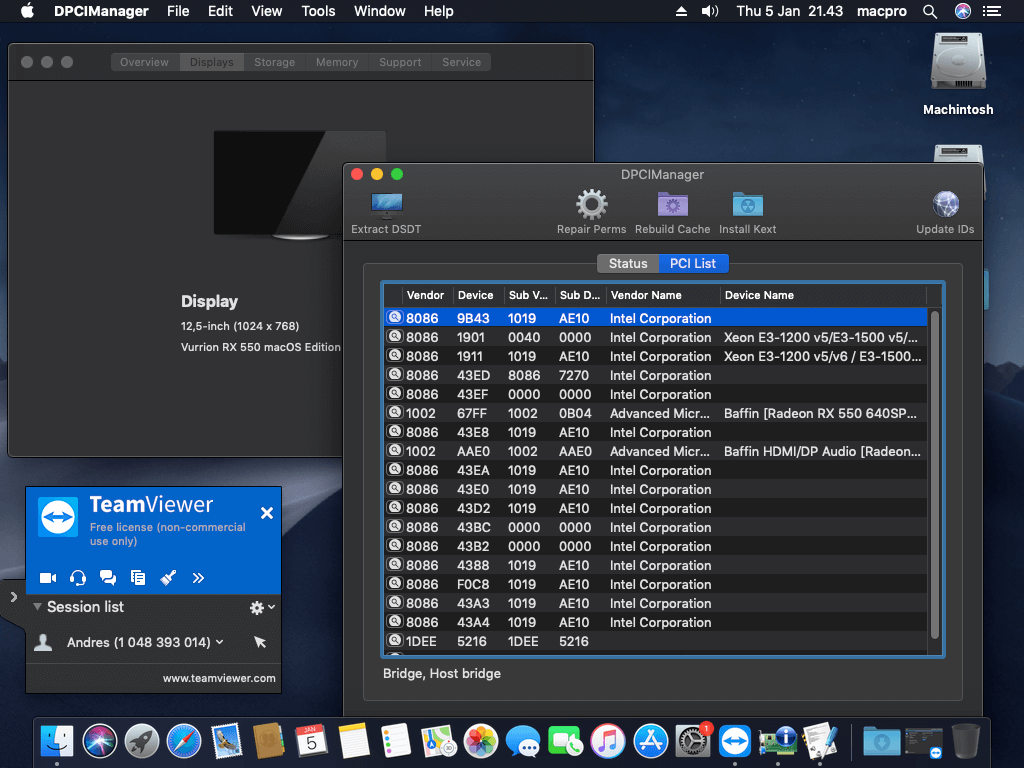The image size is (1024, 768).
Task: Open the www.teamviewer.com link
Action: (219, 678)
